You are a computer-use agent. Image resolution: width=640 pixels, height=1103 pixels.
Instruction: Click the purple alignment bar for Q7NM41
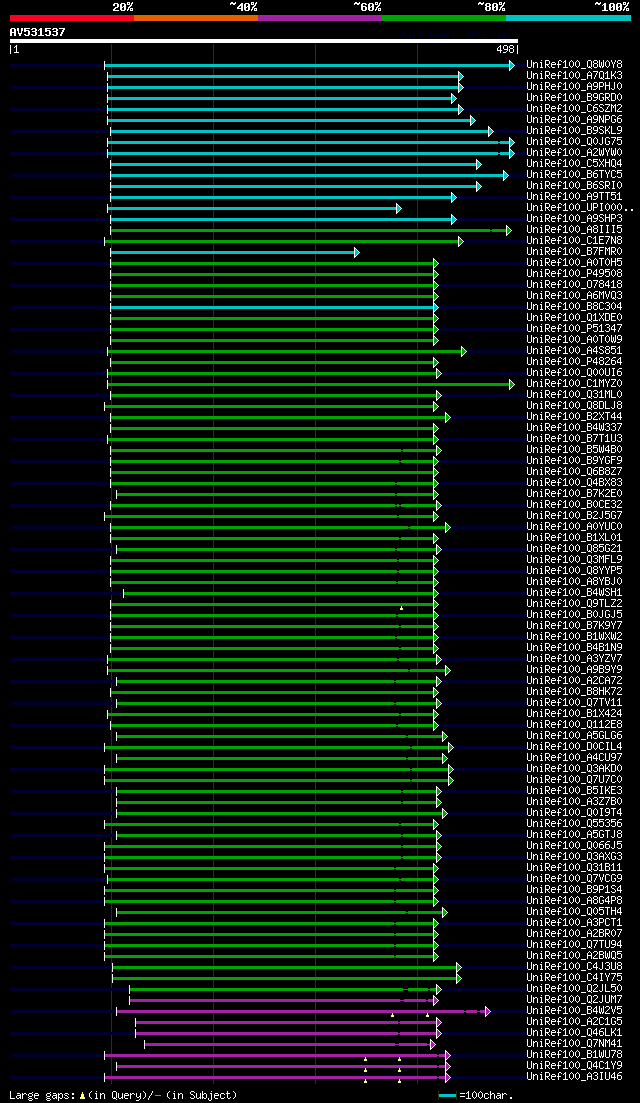point(290,1044)
